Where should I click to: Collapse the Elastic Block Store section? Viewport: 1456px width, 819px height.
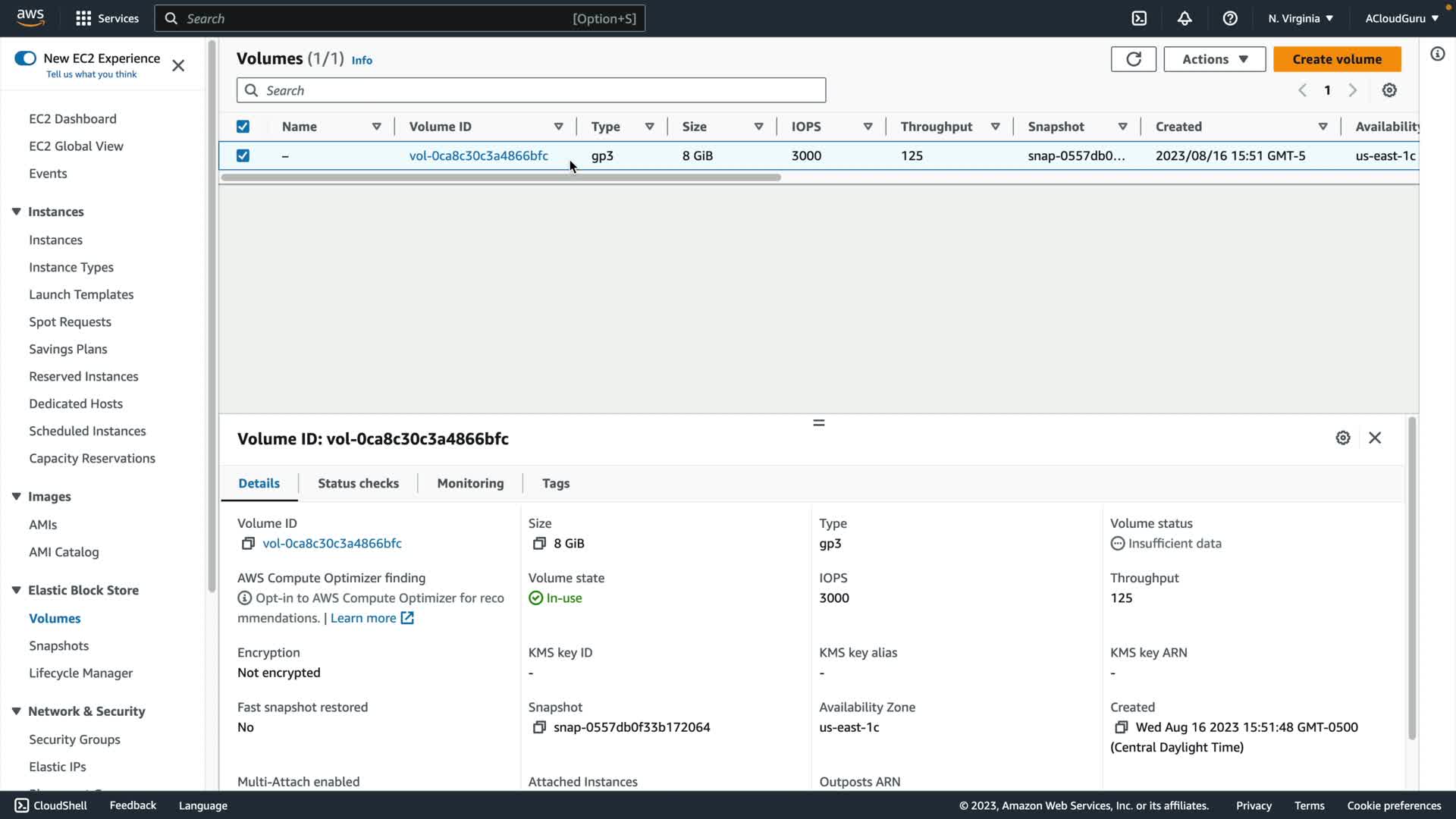(x=16, y=590)
